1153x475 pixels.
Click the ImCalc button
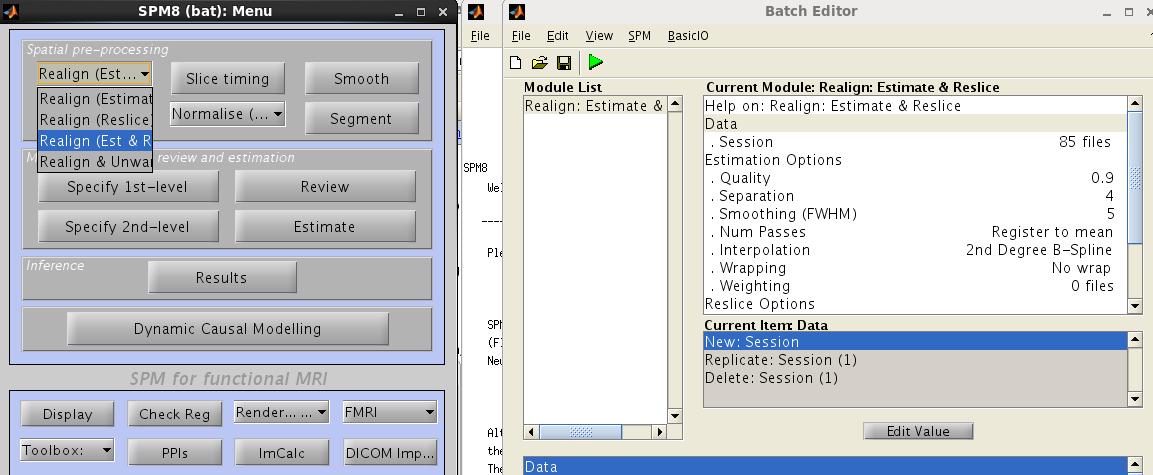(282, 453)
